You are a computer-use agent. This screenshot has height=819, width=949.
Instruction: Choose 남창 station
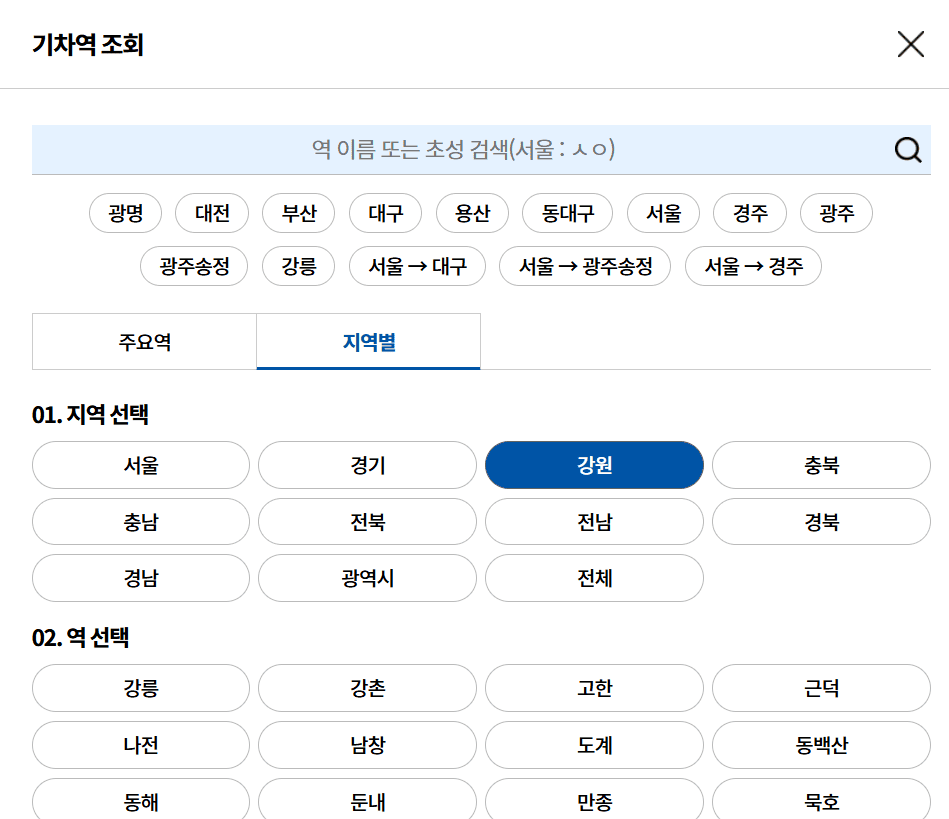click(x=367, y=745)
